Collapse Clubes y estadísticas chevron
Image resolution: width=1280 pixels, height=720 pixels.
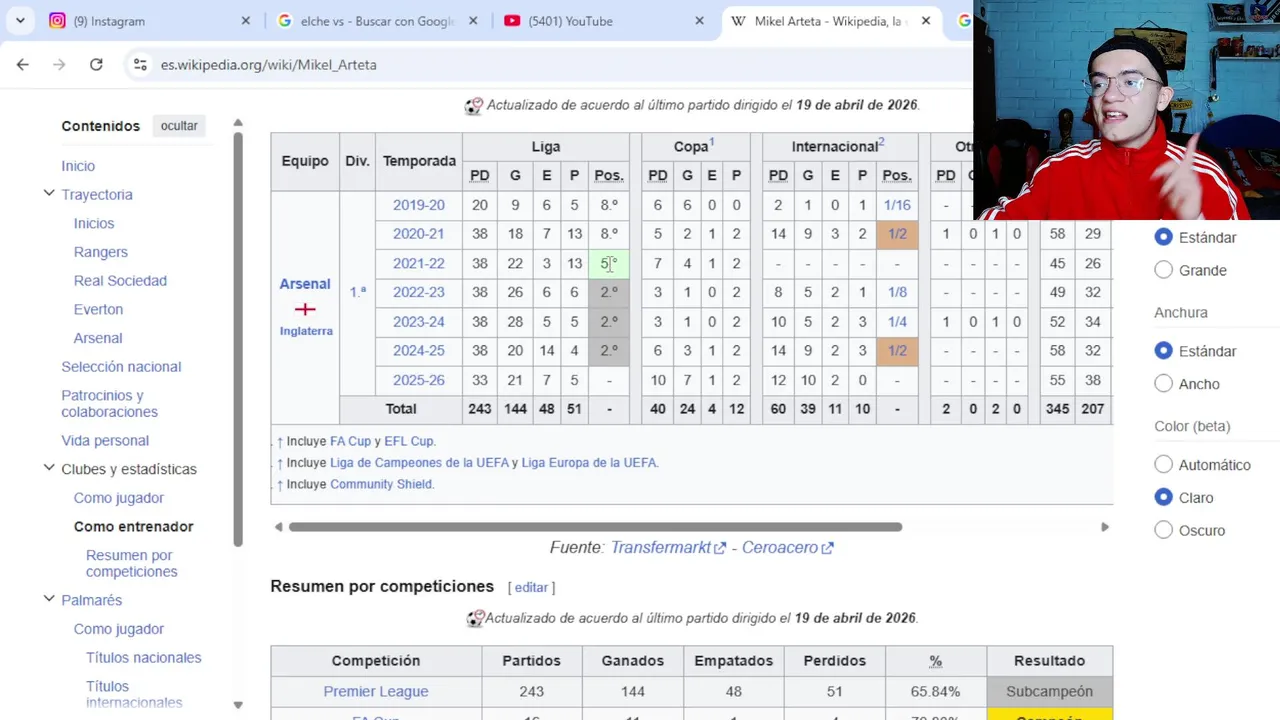tap(48, 467)
